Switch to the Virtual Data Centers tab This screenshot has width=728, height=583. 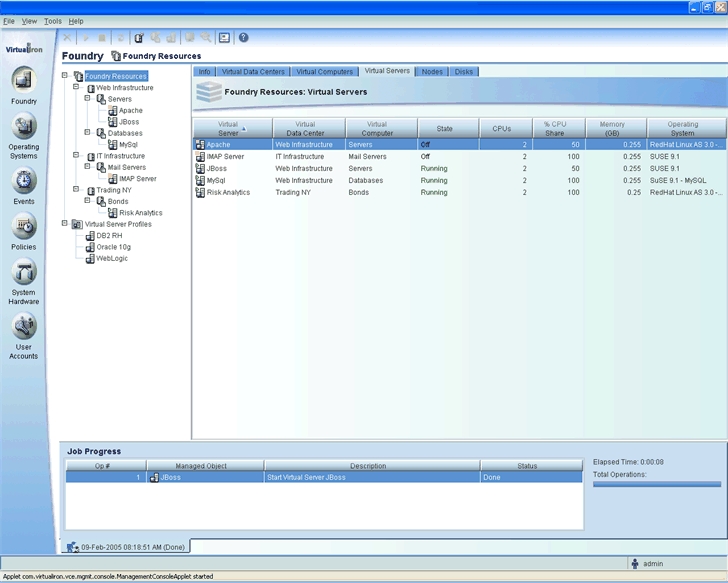point(253,72)
